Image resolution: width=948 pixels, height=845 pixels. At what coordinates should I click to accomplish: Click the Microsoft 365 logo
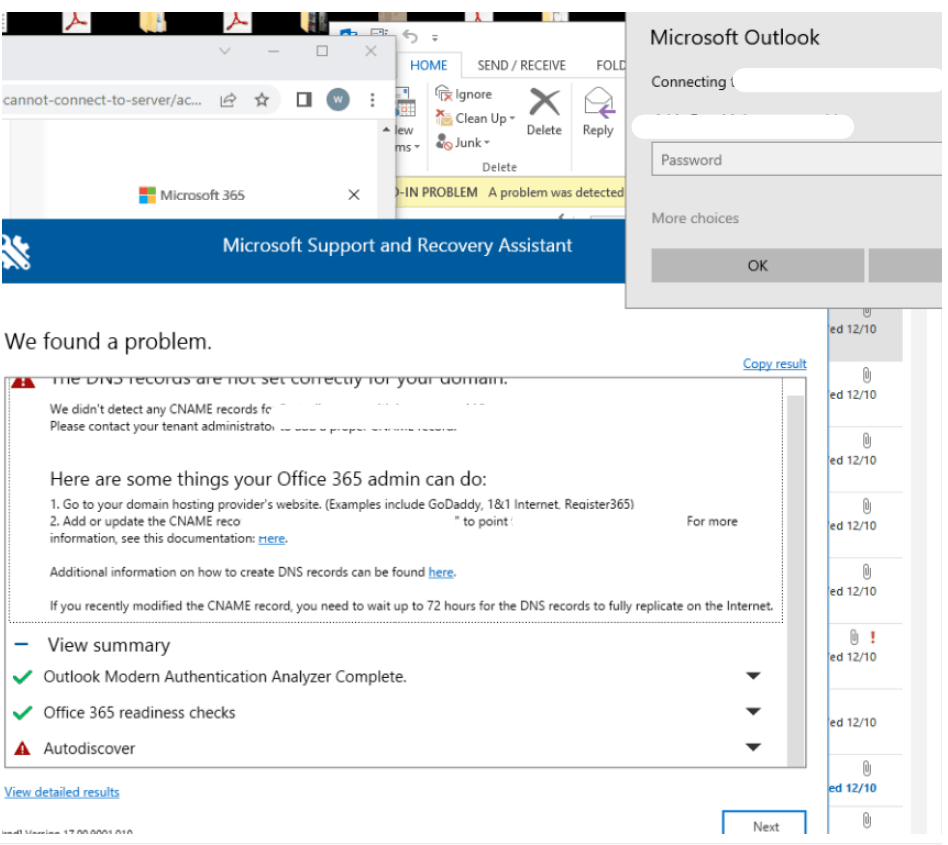(x=147, y=195)
